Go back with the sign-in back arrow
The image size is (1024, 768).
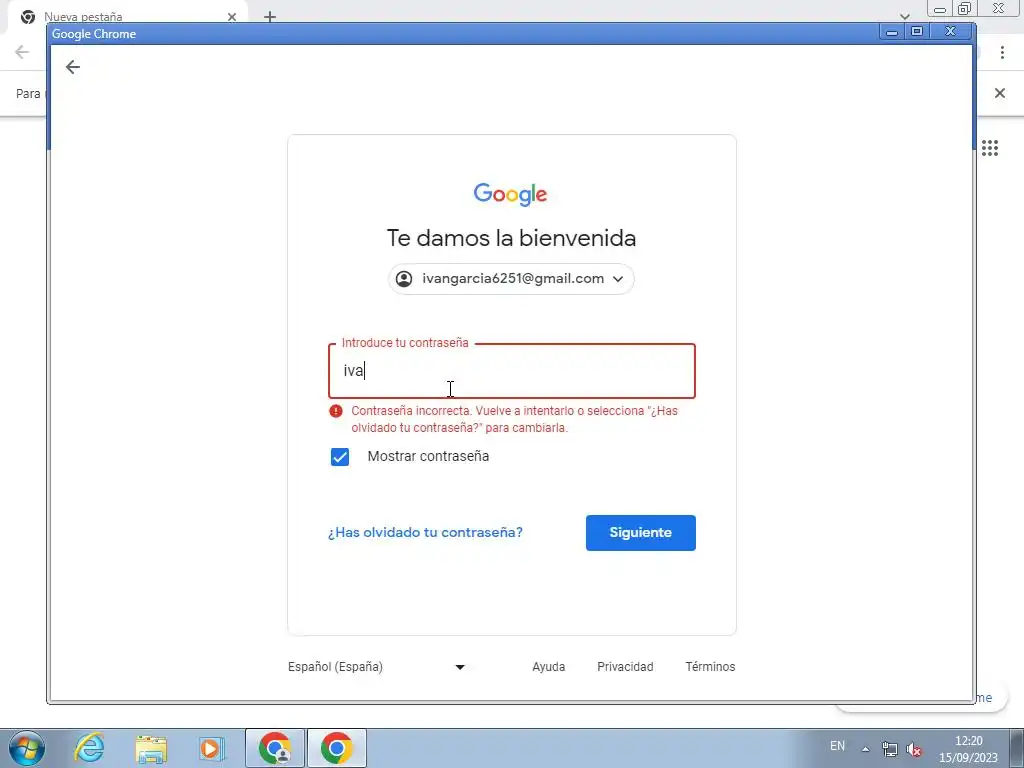pyautogui.click(x=72, y=67)
